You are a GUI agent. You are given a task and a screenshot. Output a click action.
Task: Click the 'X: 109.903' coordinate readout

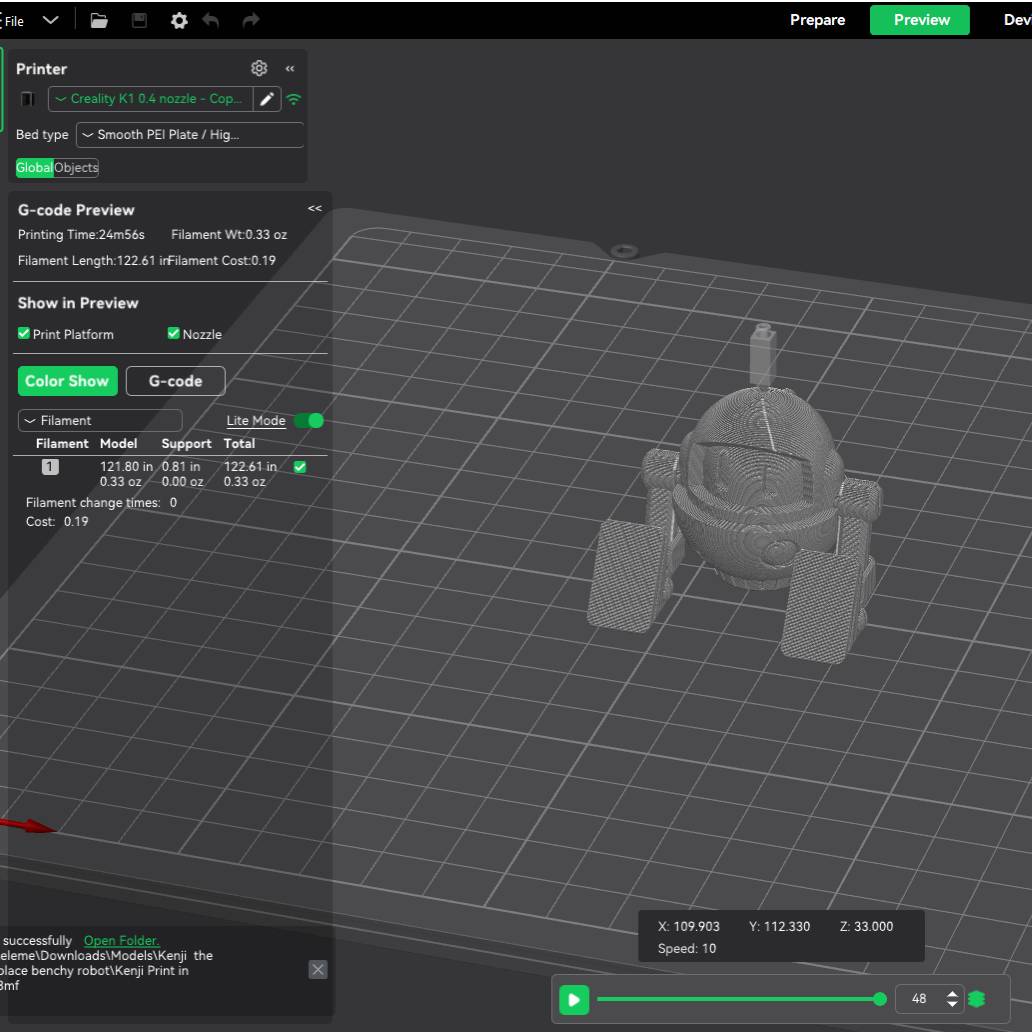[688, 927]
